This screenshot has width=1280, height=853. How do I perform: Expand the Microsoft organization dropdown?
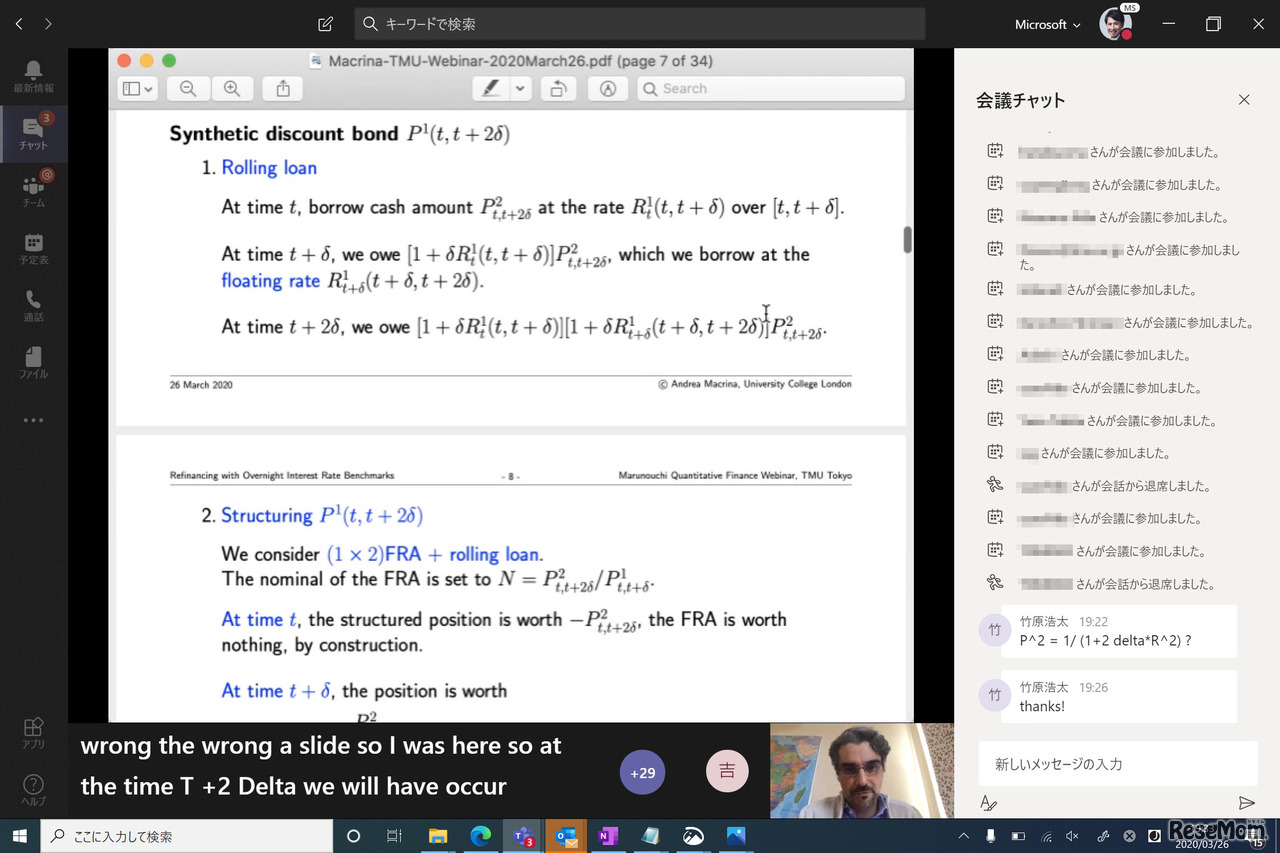coord(1047,24)
